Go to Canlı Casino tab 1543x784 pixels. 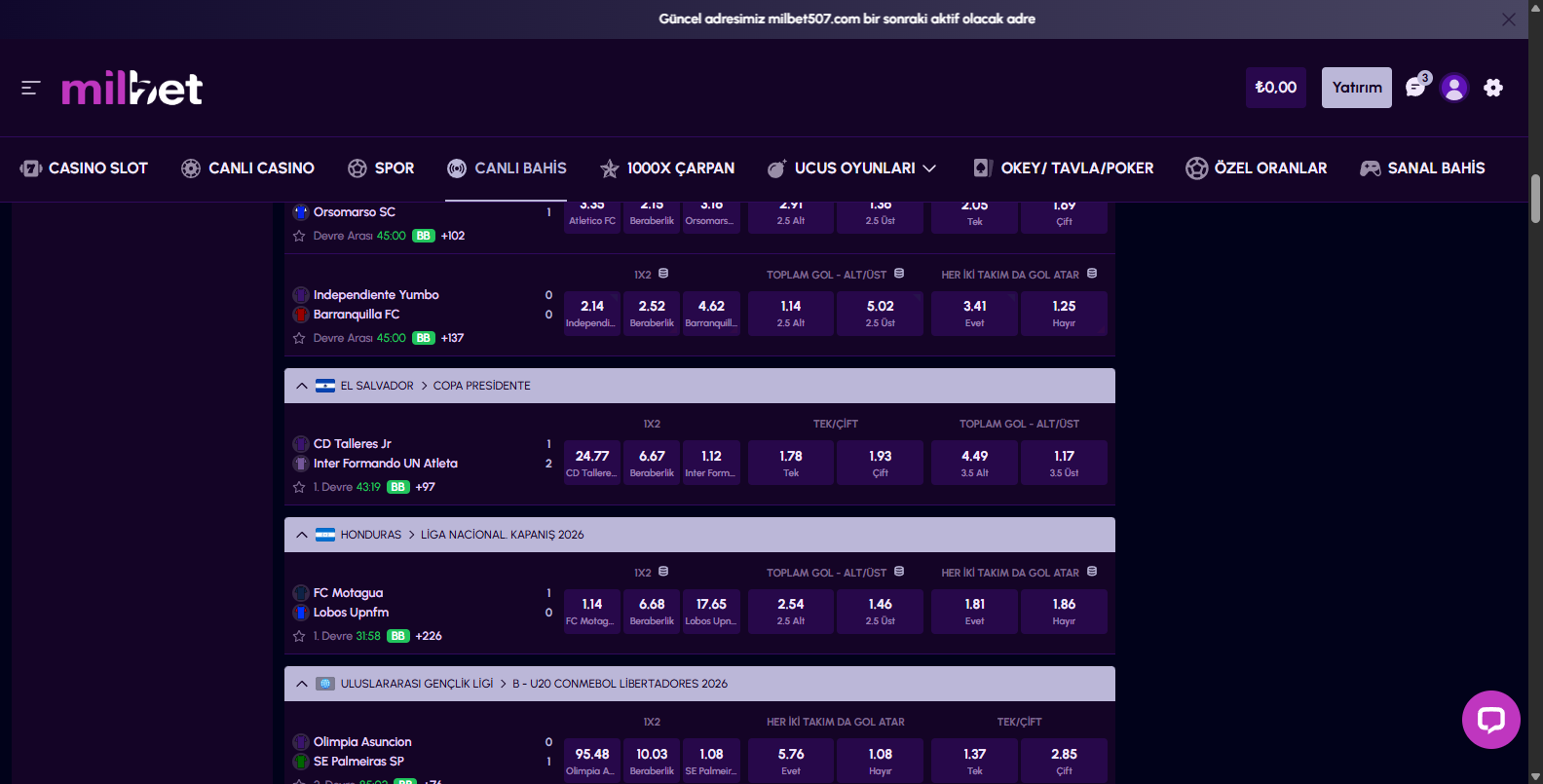(247, 168)
